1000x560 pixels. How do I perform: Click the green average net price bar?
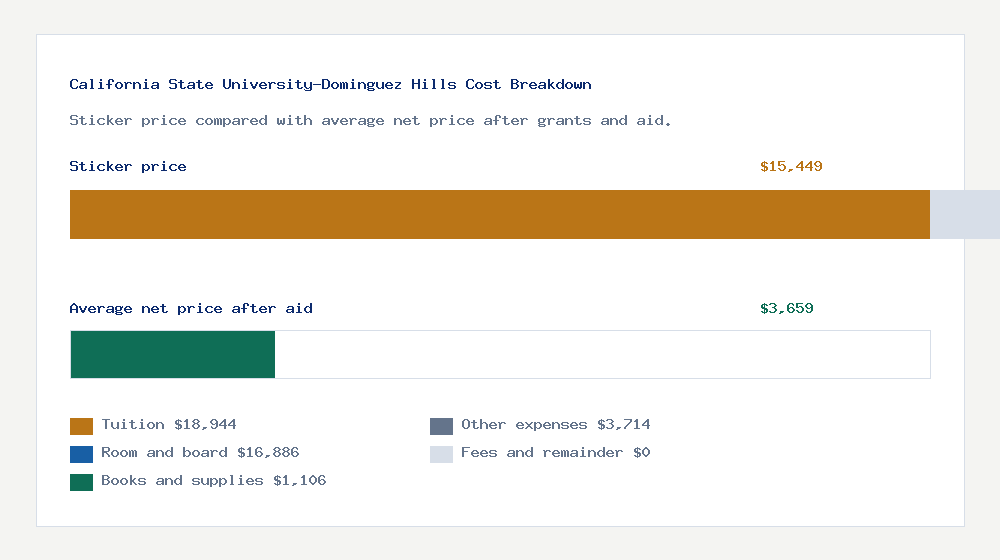173,355
